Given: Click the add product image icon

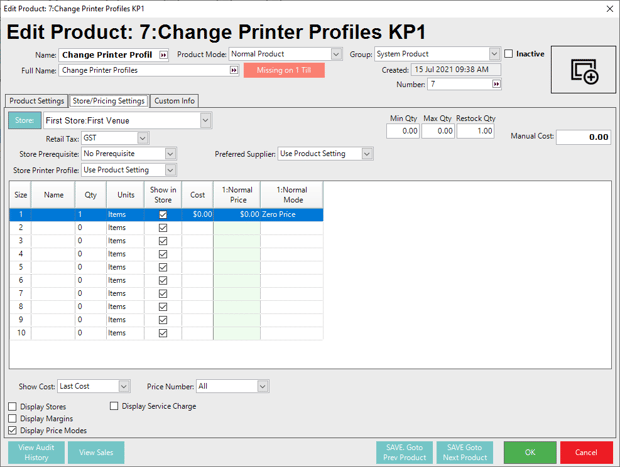Looking at the screenshot, I should click(583, 71).
